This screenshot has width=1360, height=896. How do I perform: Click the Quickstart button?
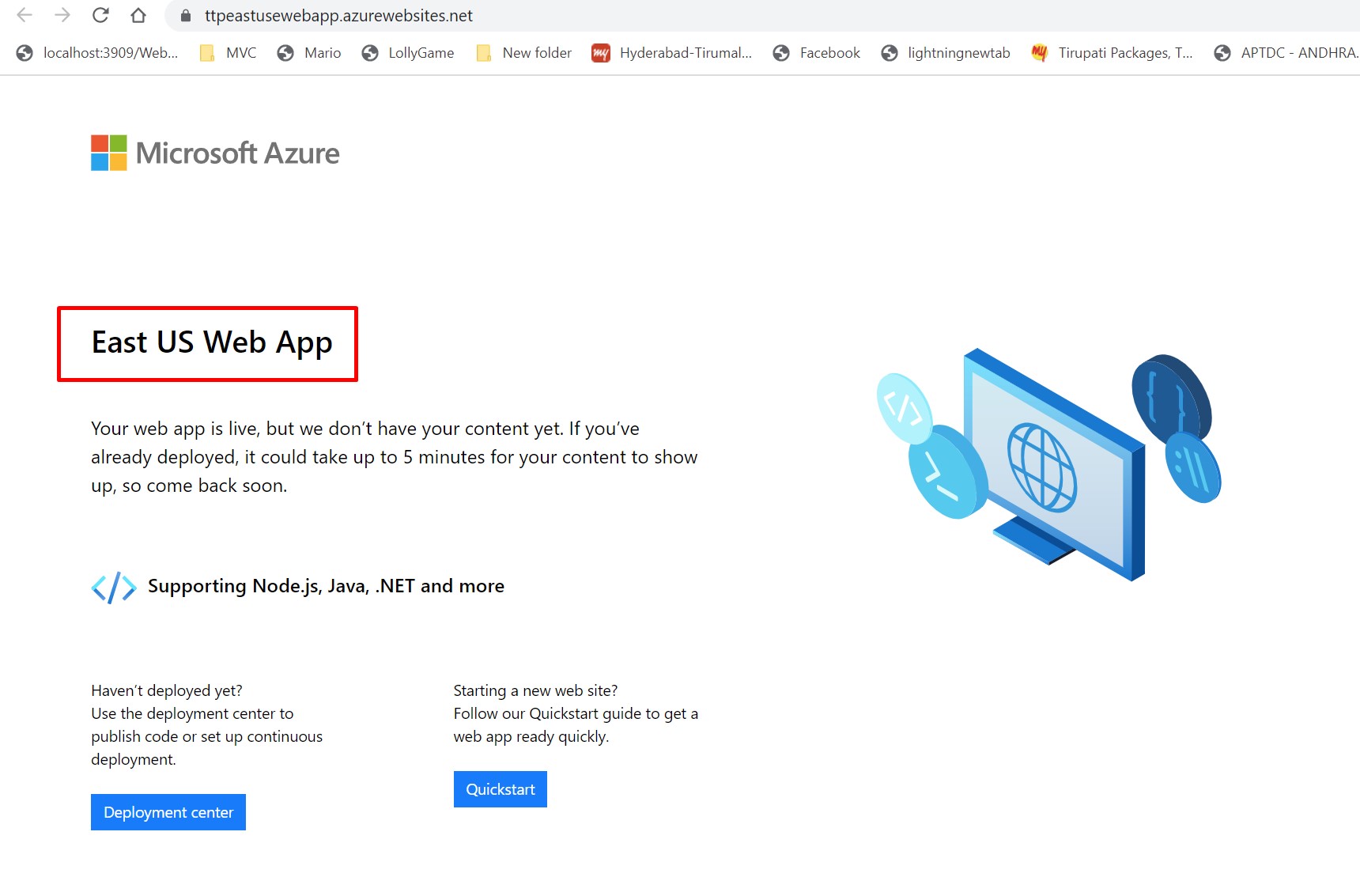click(501, 789)
